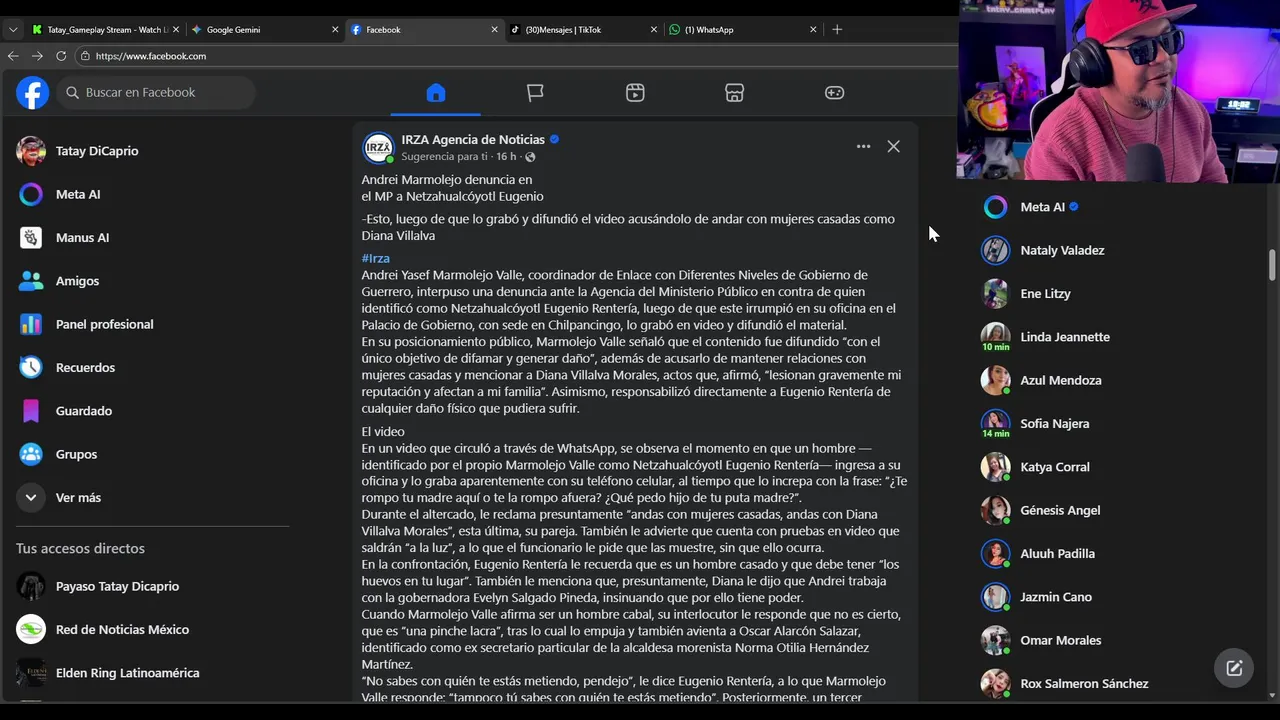Click the post's 16 h timestamp

(x=506, y=157)
